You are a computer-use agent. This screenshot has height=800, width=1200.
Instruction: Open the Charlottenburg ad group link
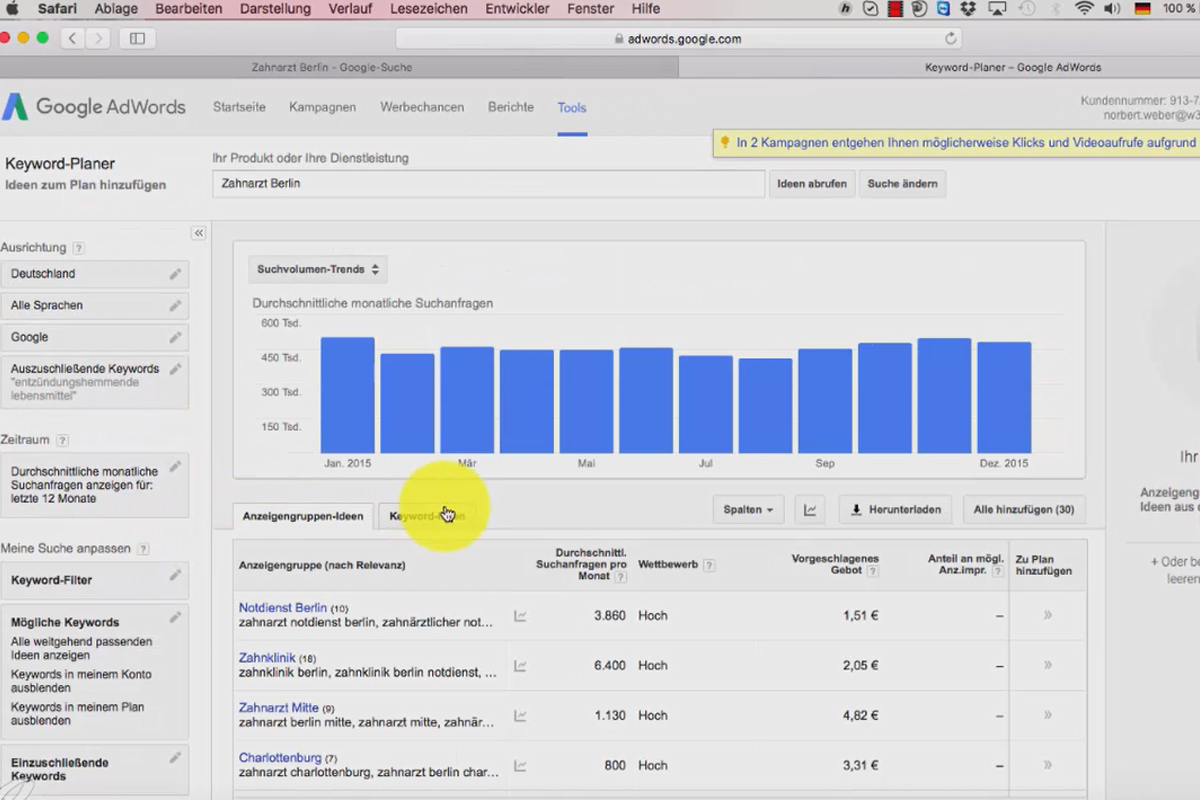[280, 757]
